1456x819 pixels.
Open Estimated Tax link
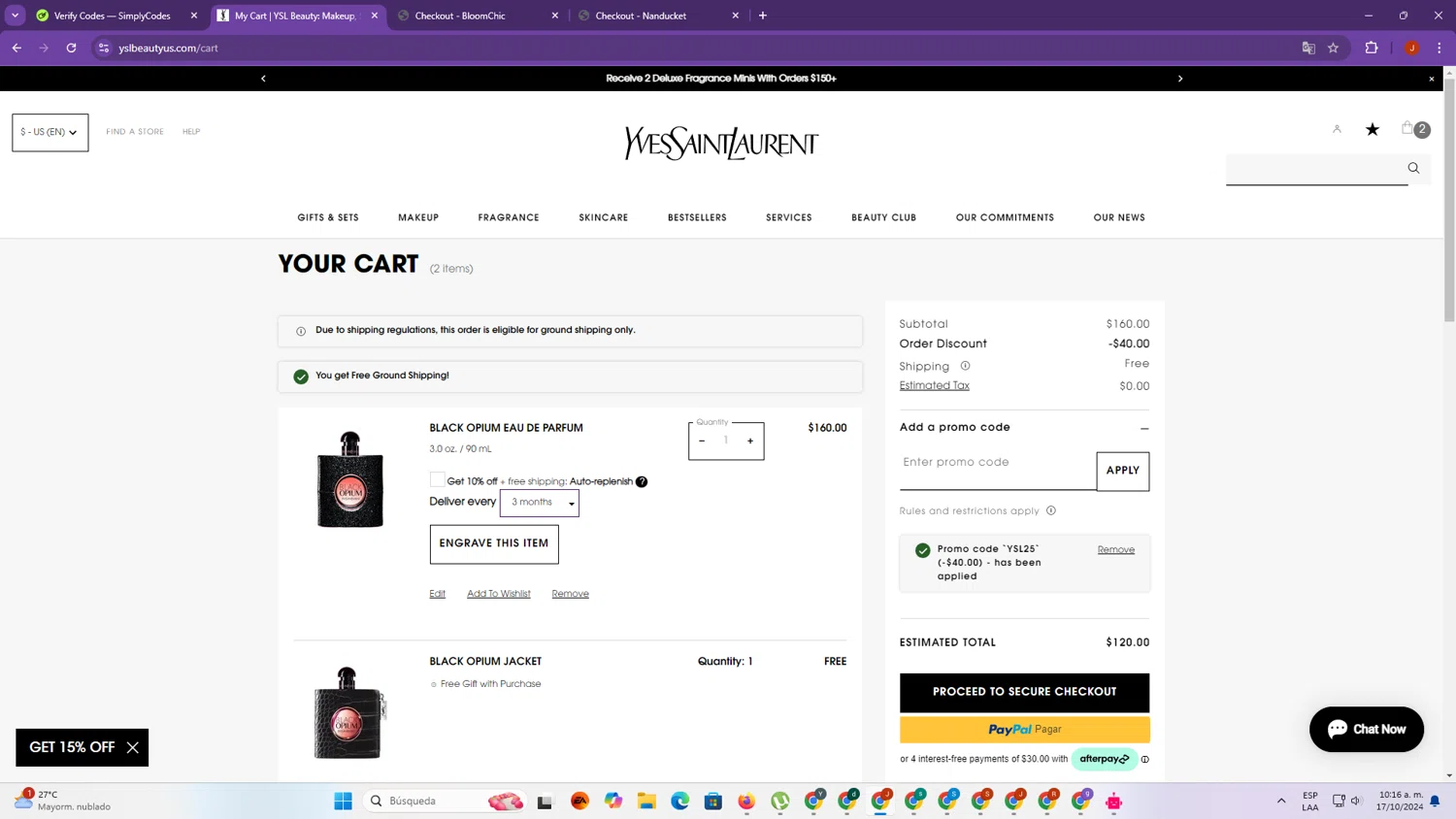(934, 386)
